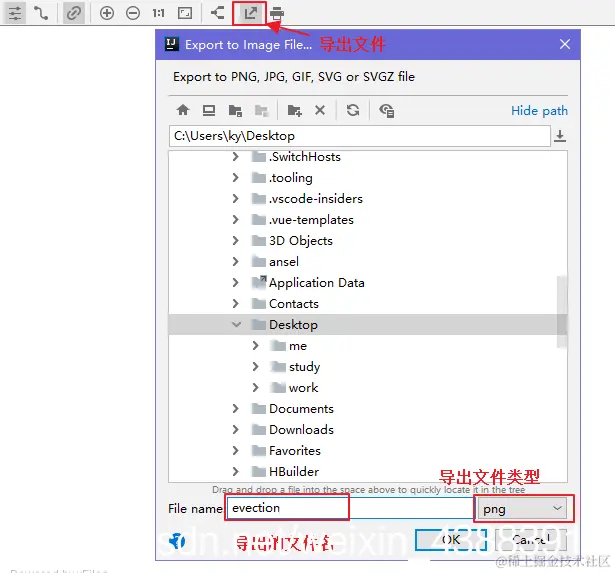Click the help question mark icon
Viewport: 615px width, 573px height.
(177, 542)
